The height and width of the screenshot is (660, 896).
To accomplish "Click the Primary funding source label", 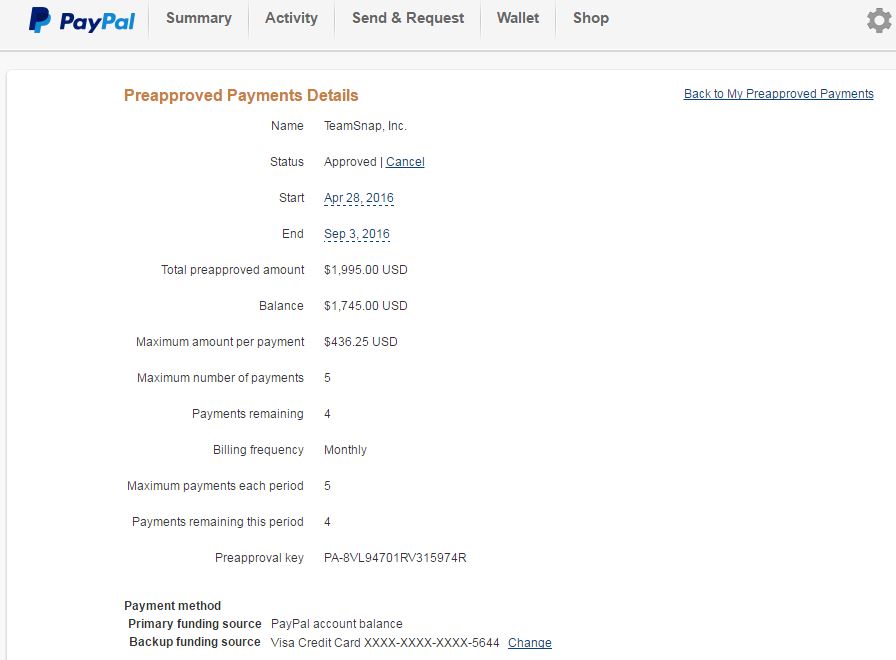I will point(195,624).
